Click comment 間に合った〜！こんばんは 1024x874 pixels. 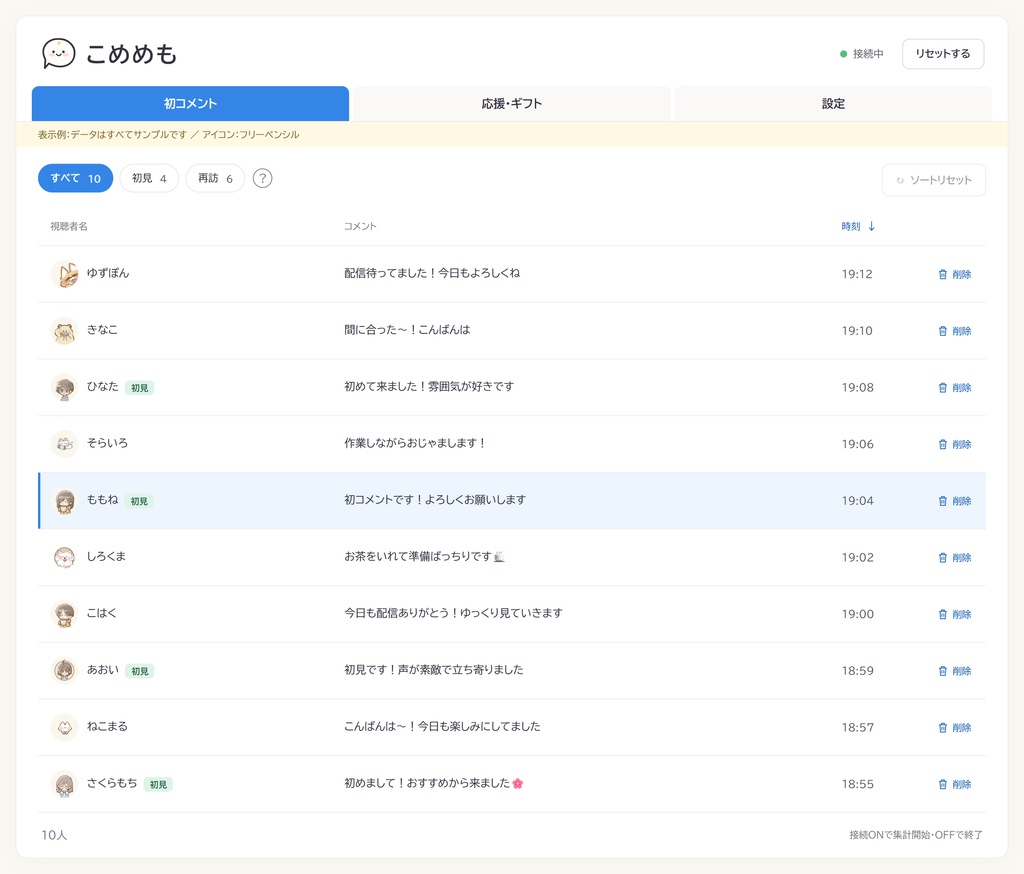(408, 330)
